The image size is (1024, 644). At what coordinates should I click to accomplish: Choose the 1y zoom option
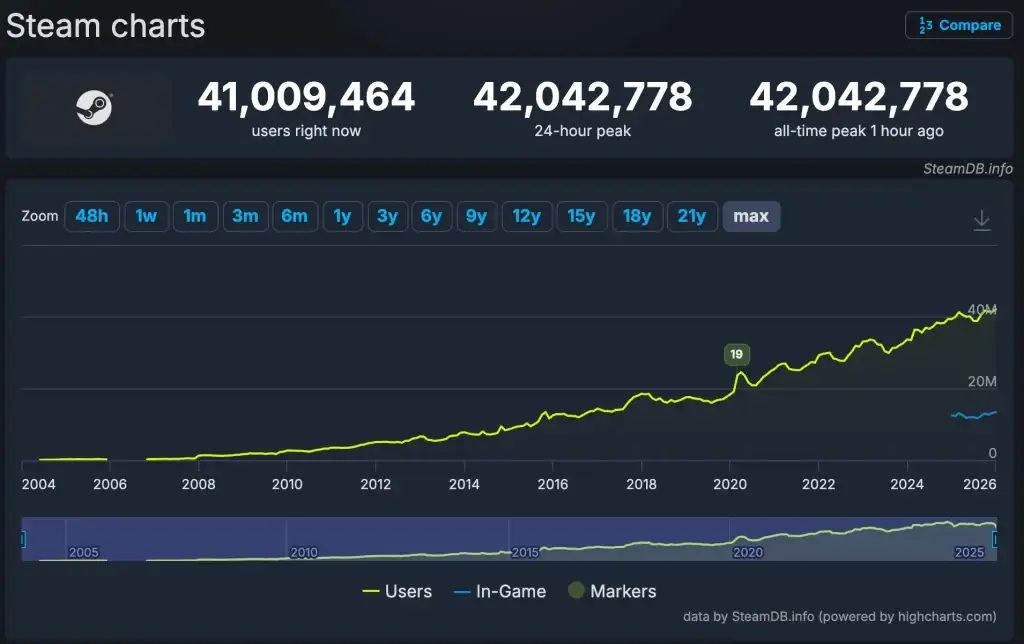342,216
